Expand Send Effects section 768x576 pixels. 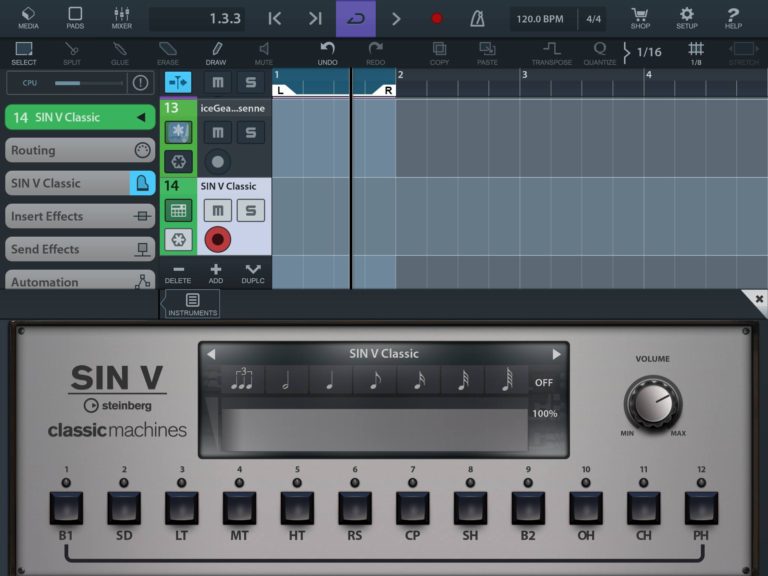pos(80,249)
